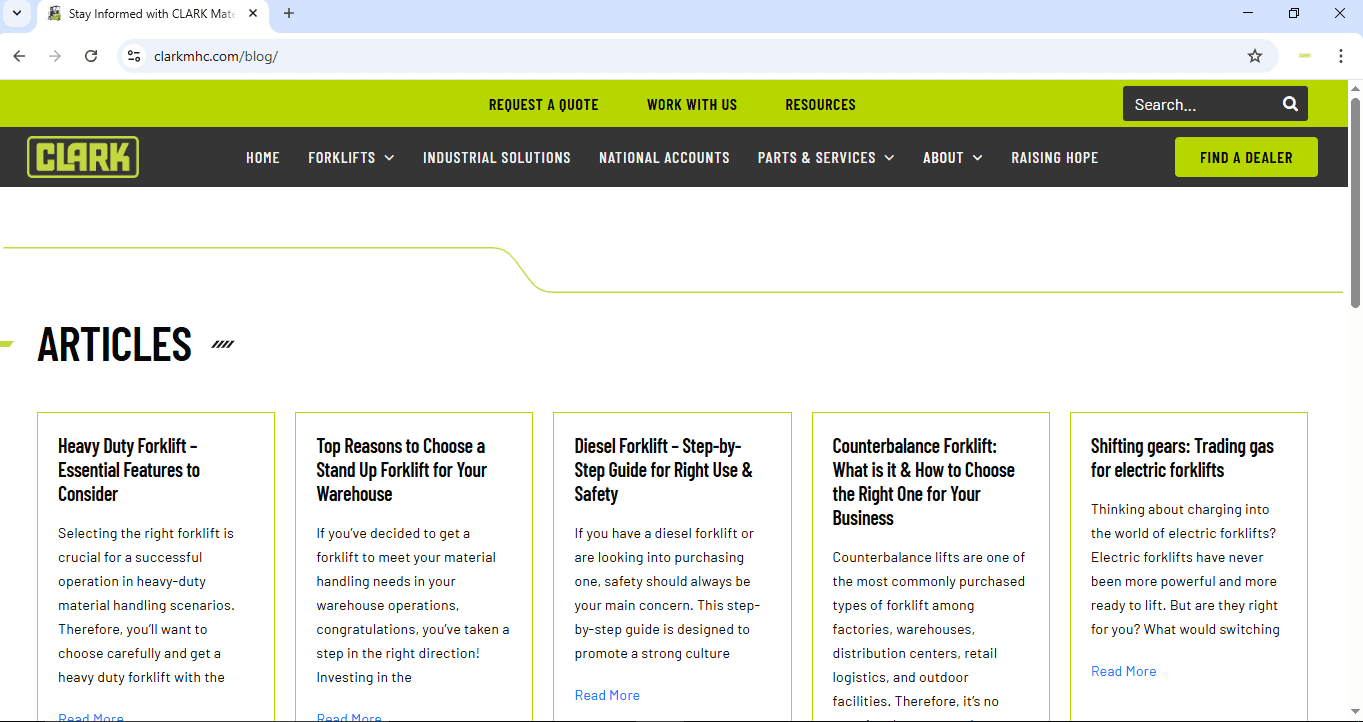Screen dimensions: 1363x722
Task: Open the Heavy Duty Forklift article title
Action: pos(129,470)
